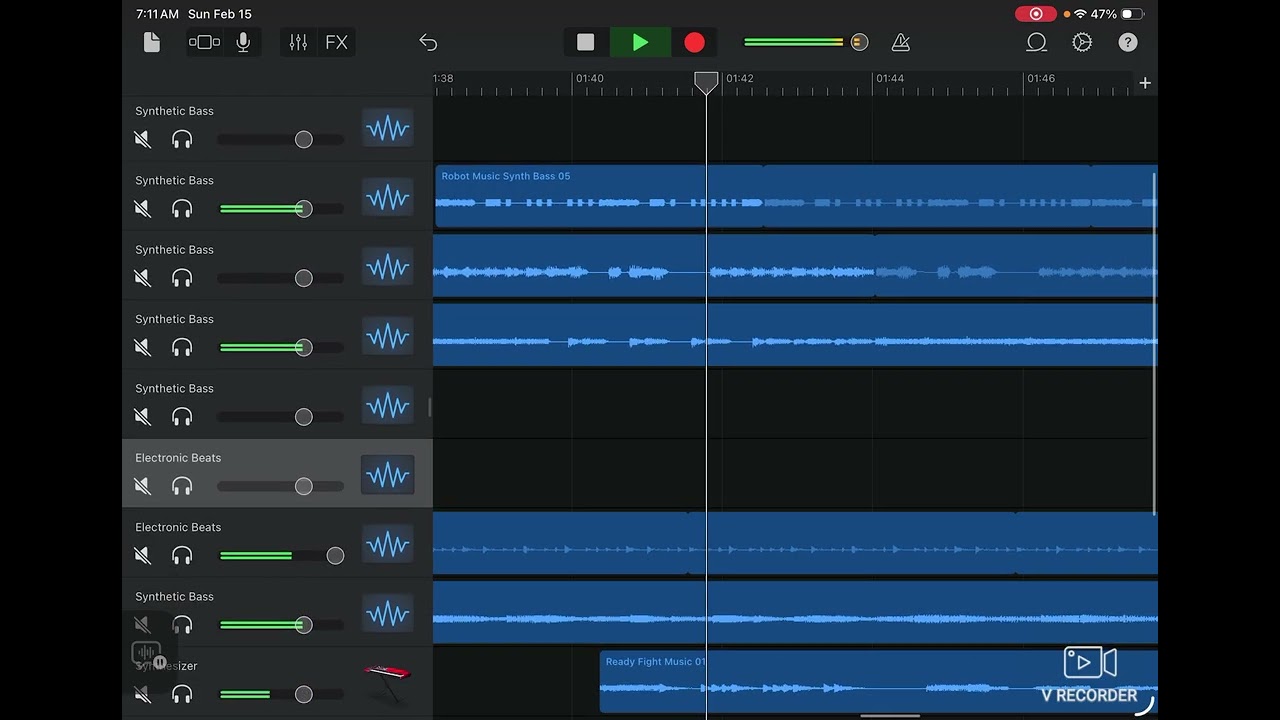The height and width of the screenshot is (720, 1280).
Task: Mute empty Synthetic Bass track above highlighted Electronic Beats
Action: (x=143, y=417)
